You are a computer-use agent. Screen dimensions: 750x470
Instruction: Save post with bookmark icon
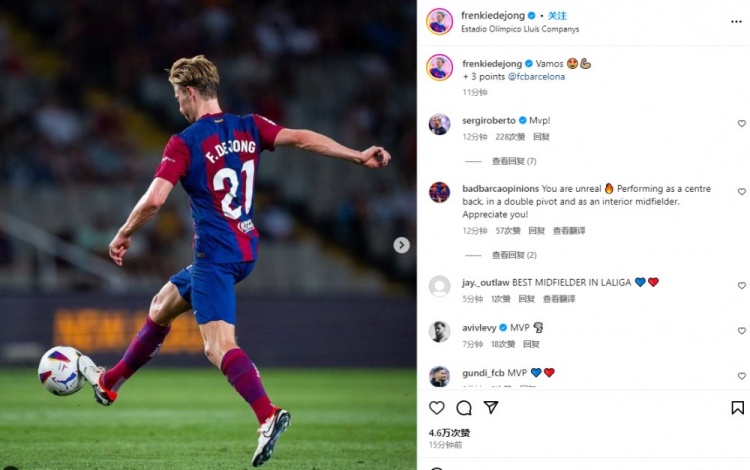(737, 408)
